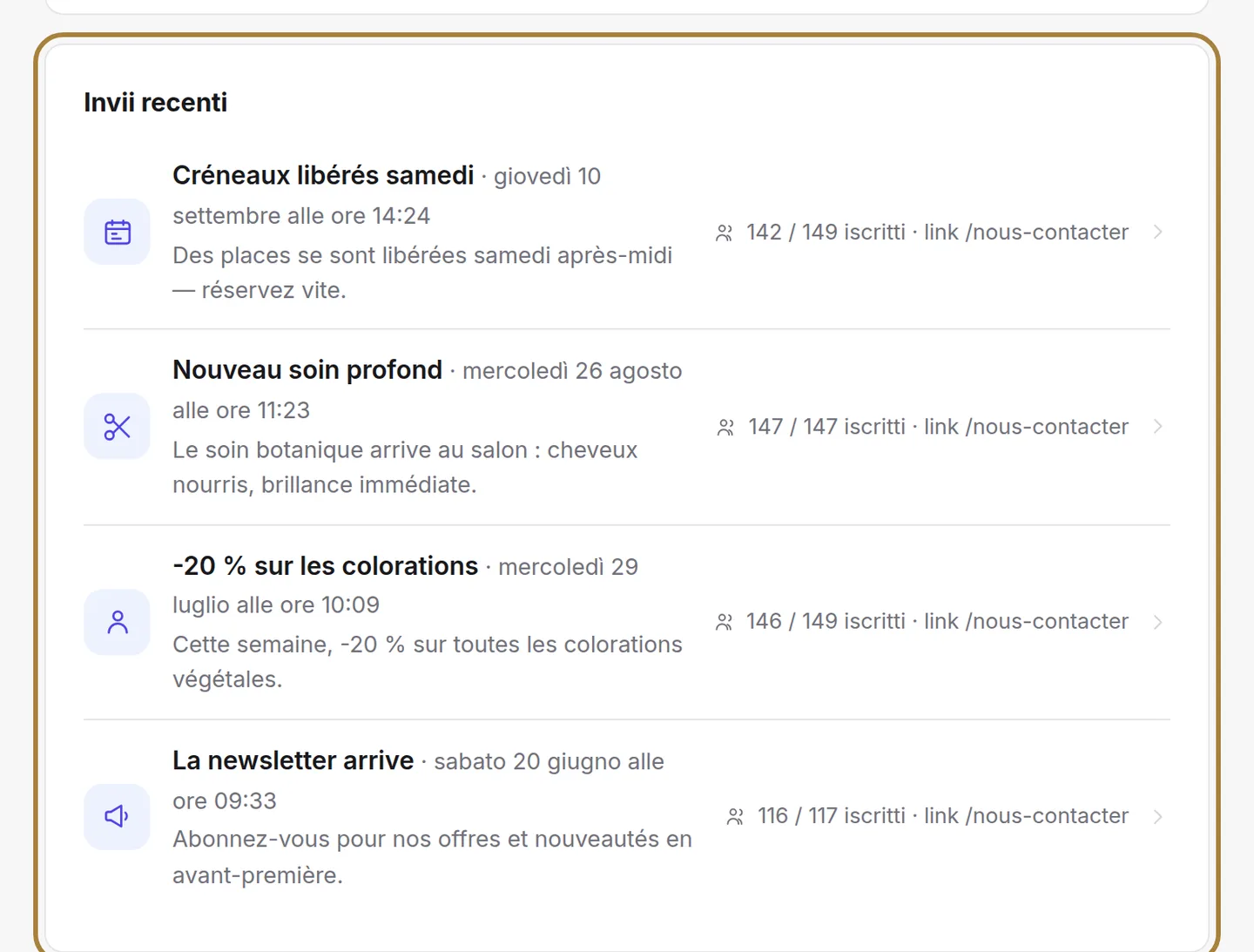The image size is (1254, 952).
Task: Click the person icon beside -20 % sur les colorations
Action: (118, 622)
